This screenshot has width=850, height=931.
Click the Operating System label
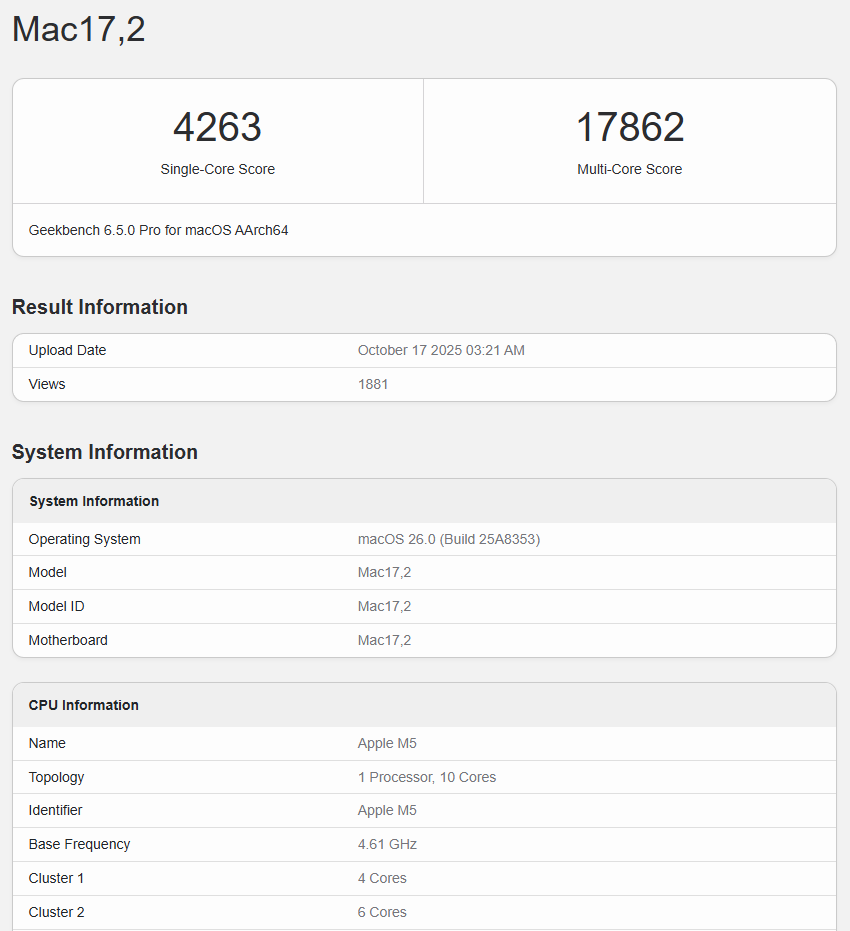pos(84,539)
